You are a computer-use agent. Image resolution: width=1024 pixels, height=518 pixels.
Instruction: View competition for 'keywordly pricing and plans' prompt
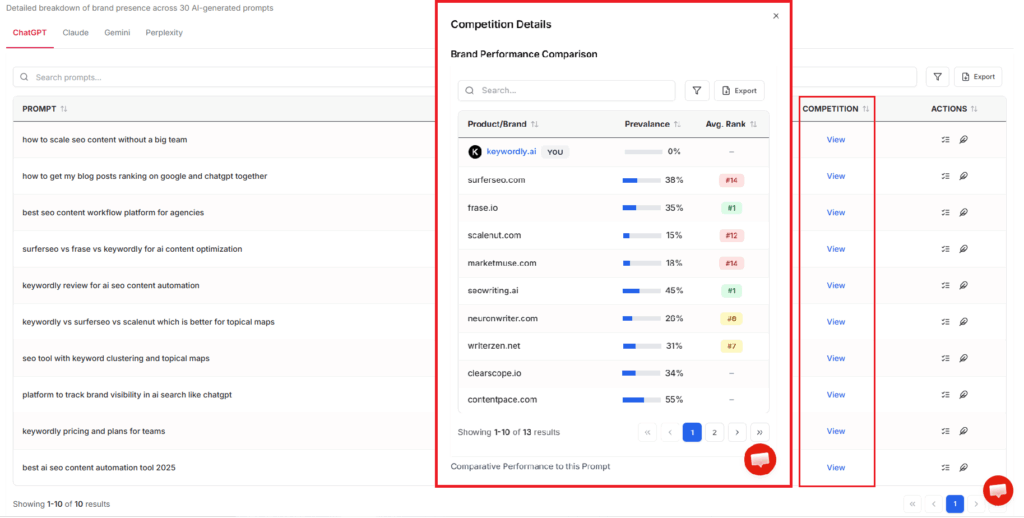tap(836, 431)
